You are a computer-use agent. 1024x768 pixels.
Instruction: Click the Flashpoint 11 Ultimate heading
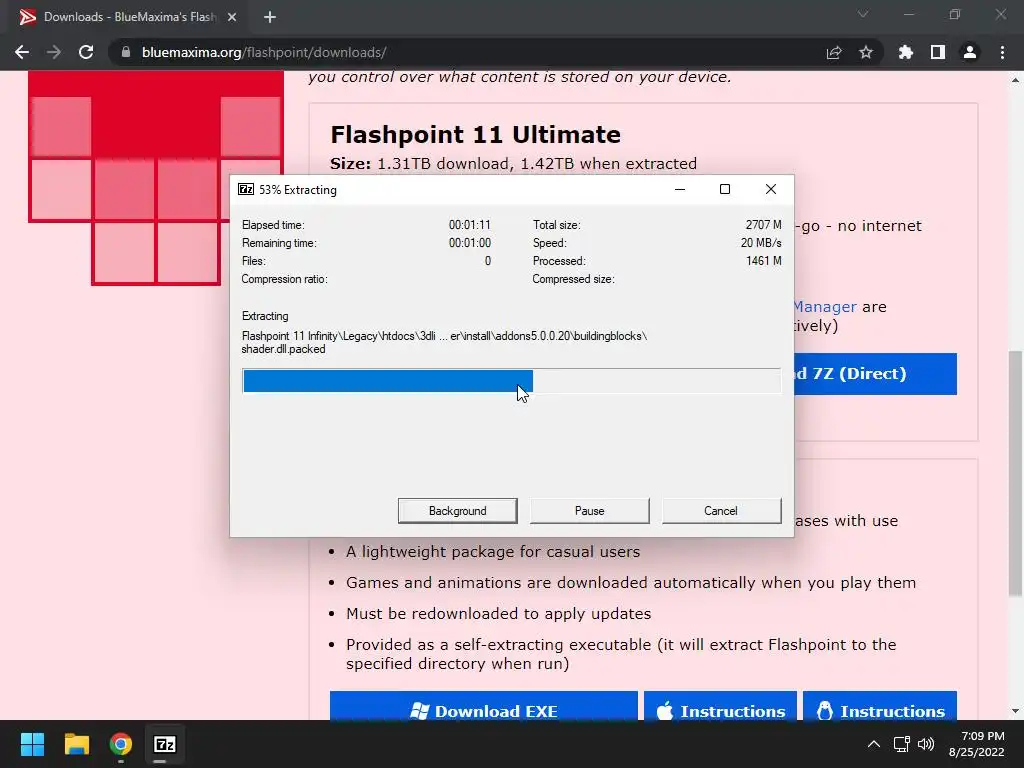pos(475,135)
